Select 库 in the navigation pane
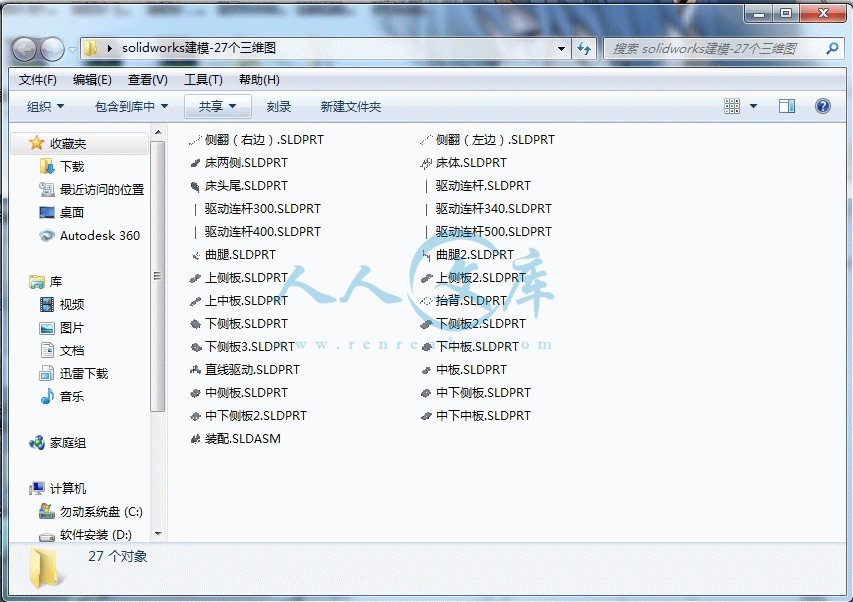The height and width of the screenshot is (602, 853). (56, 282)
